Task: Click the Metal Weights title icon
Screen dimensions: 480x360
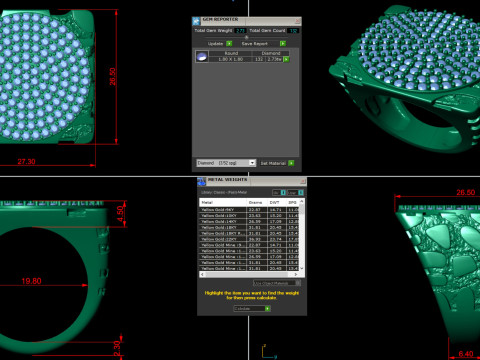Action: (x=201, y=182)
